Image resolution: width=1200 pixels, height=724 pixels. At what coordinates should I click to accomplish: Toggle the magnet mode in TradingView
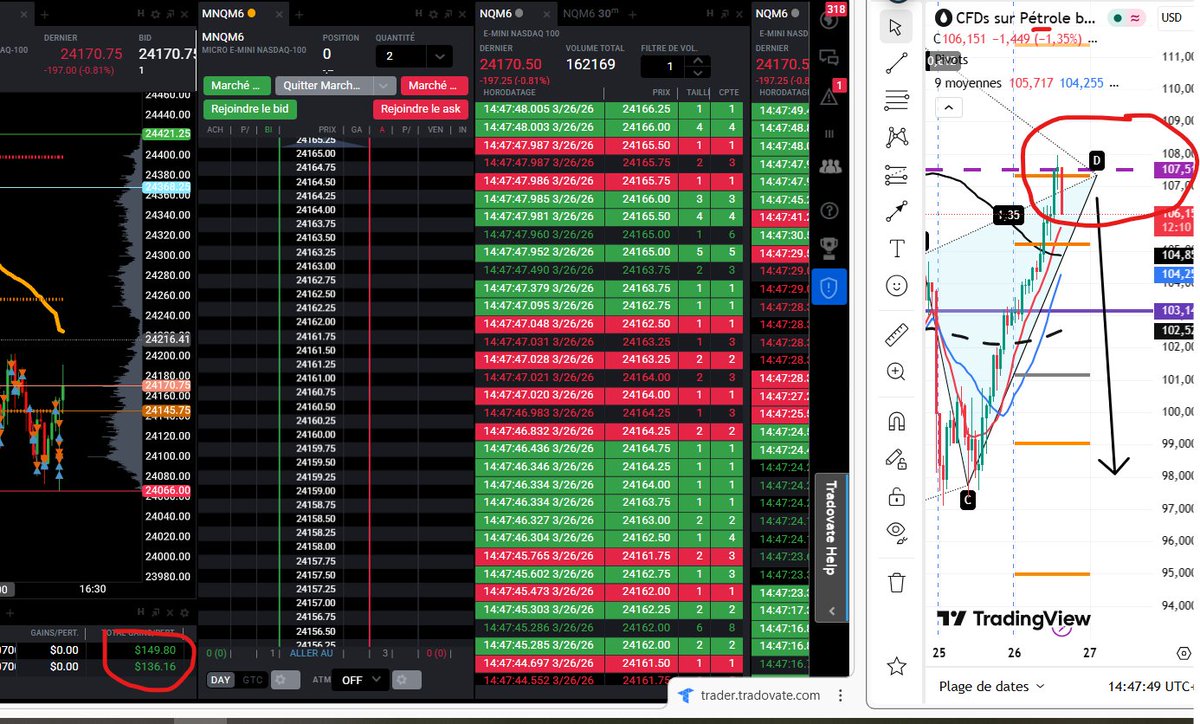point(896,421)
